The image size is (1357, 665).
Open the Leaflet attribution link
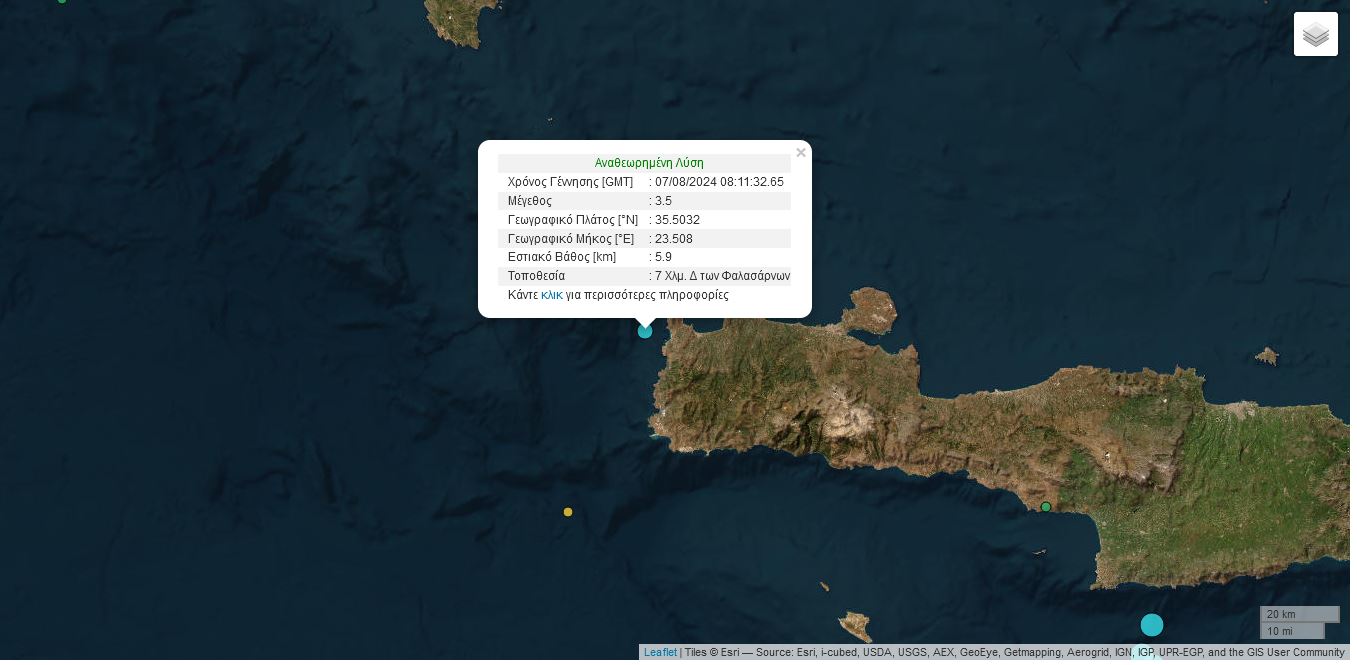coord(660,653)
